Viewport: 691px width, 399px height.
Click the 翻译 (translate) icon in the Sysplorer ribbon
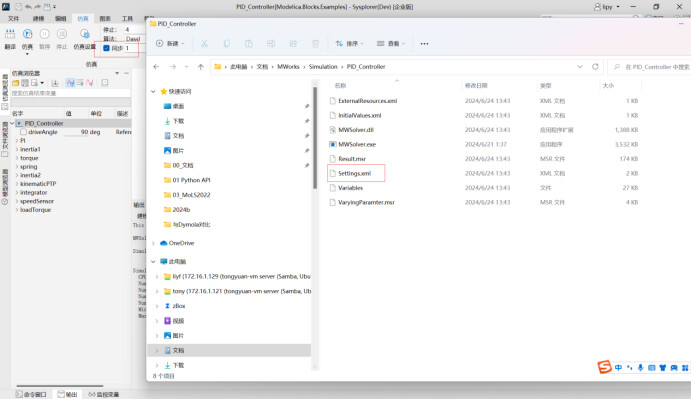[x=10, y=34]
